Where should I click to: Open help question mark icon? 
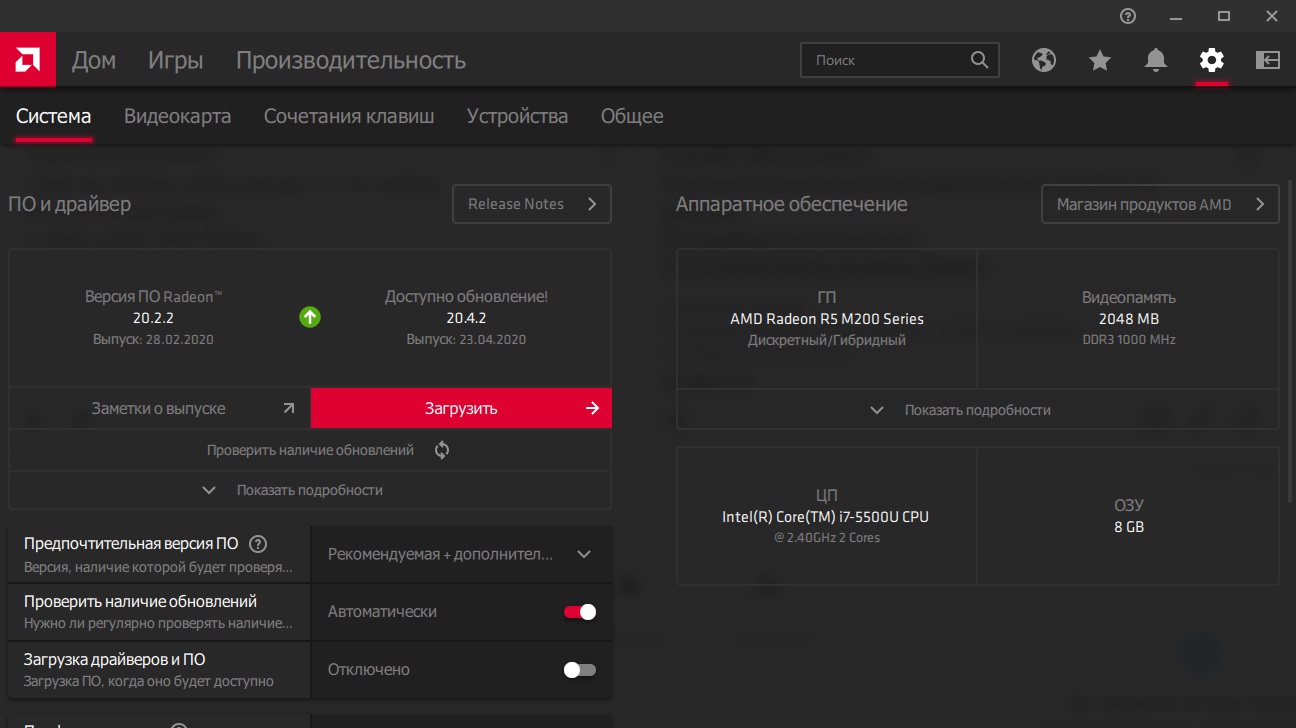tap(1128, 16)
